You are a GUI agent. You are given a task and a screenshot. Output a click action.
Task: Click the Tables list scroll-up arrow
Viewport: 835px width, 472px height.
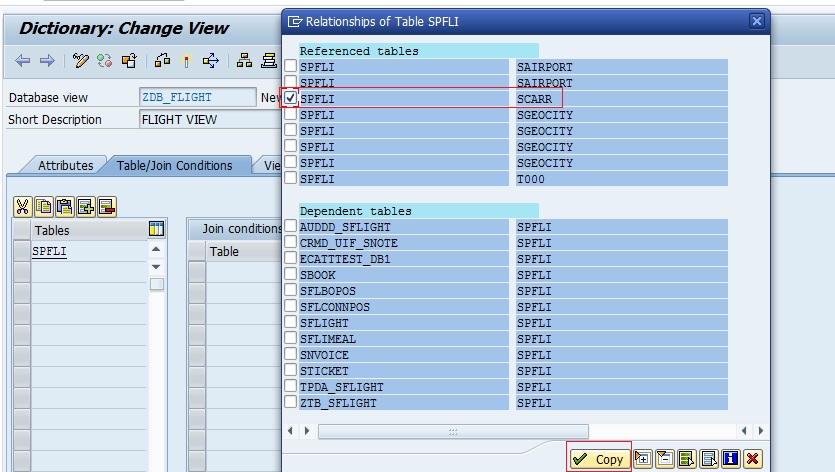[156, 250]
